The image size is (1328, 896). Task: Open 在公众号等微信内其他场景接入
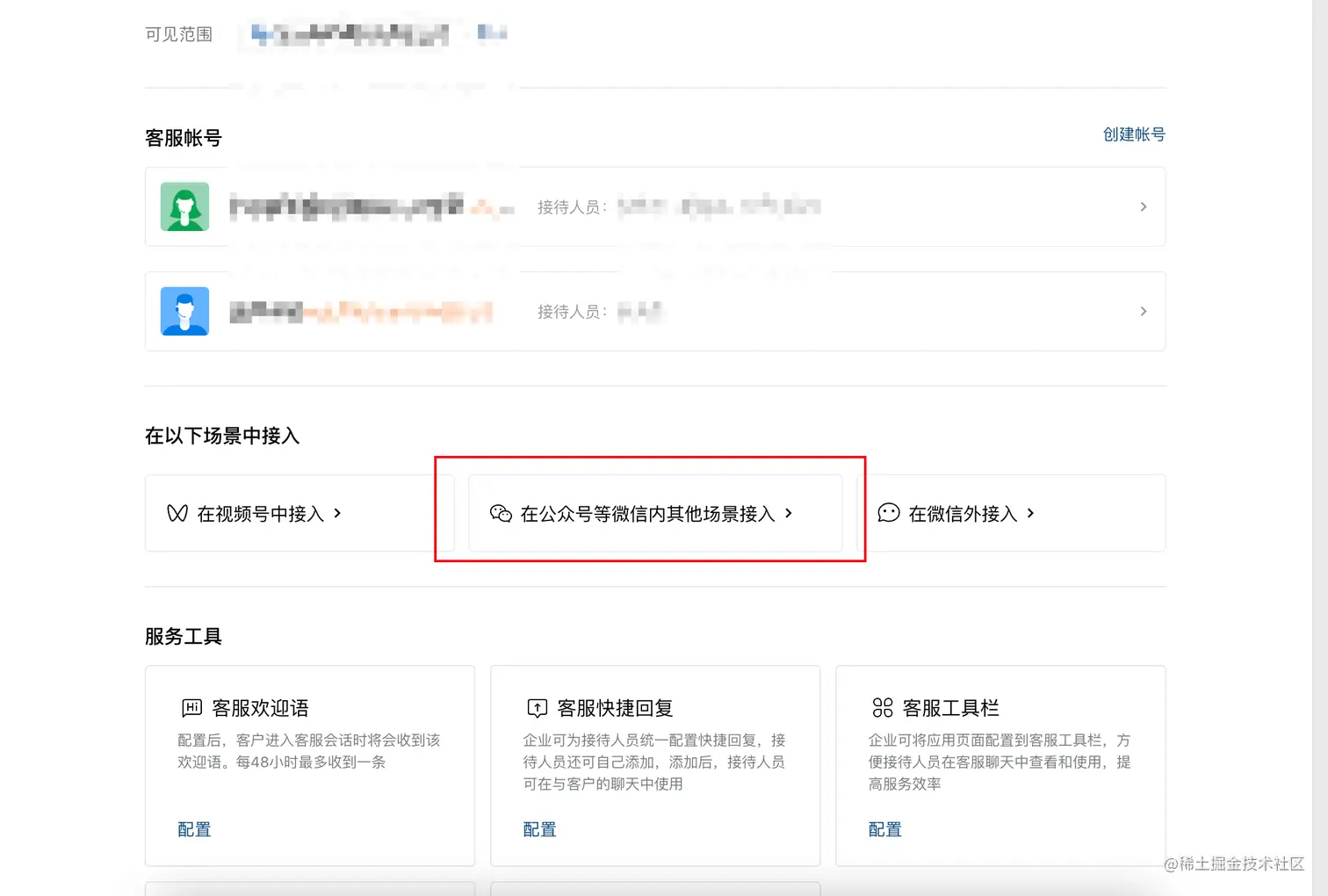click(655, 513)
